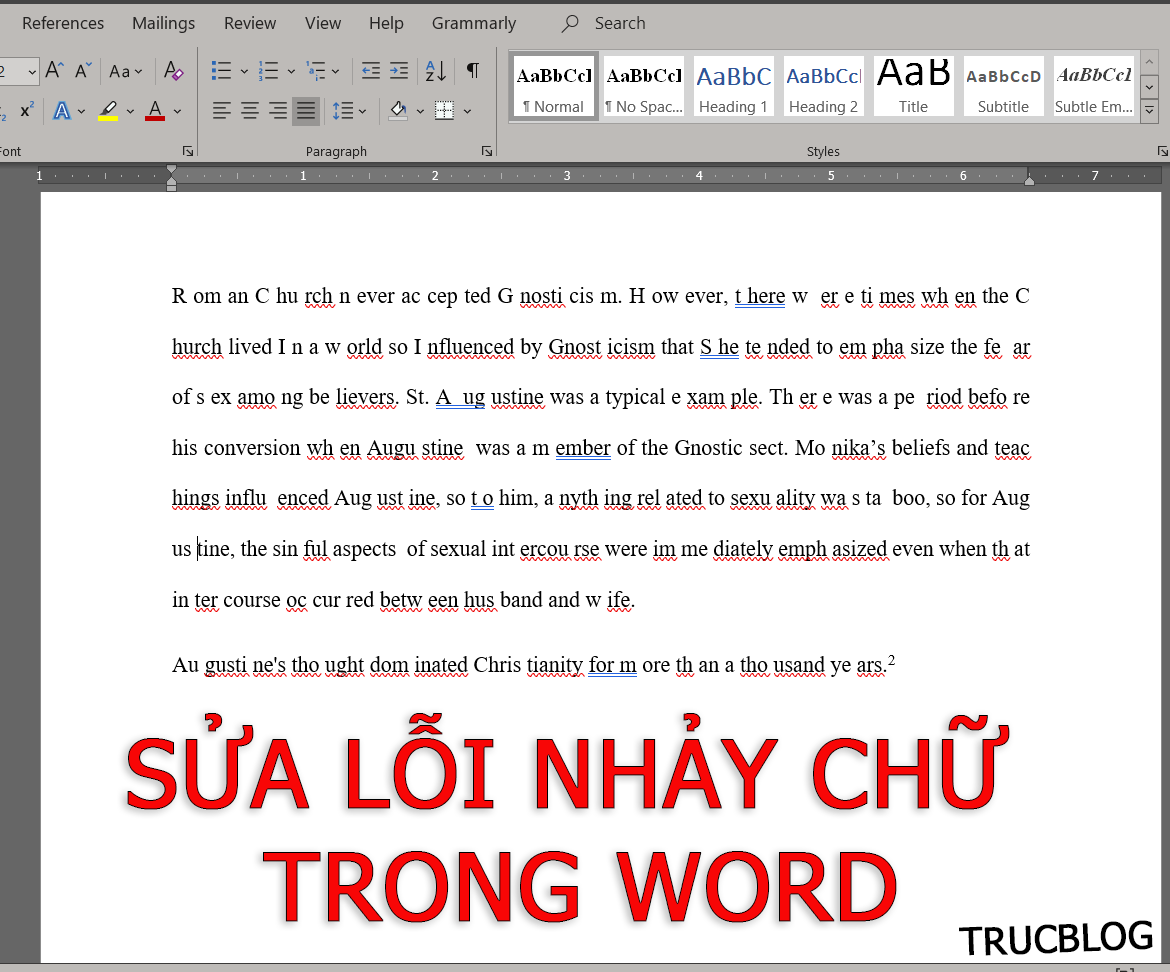This screenshot has width=1170, height=972.
Task: Open the Shading color dropdown arrow
Action: tap(420, 111)
